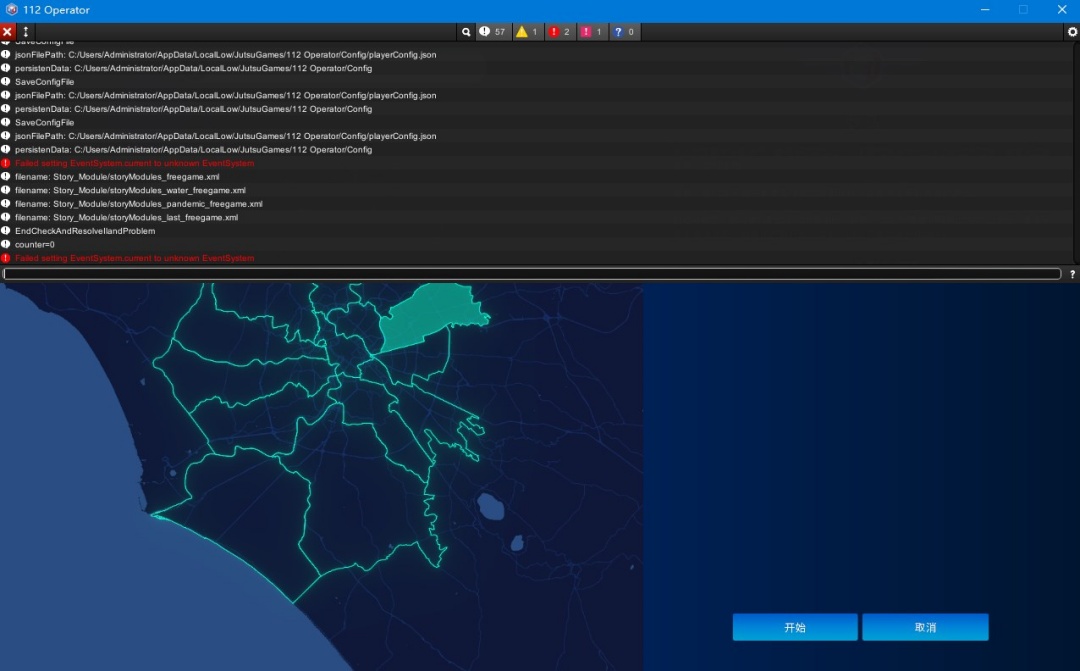Open the console log search magnifier
The image size is (1080, 671).
click(x=466, y=32)
